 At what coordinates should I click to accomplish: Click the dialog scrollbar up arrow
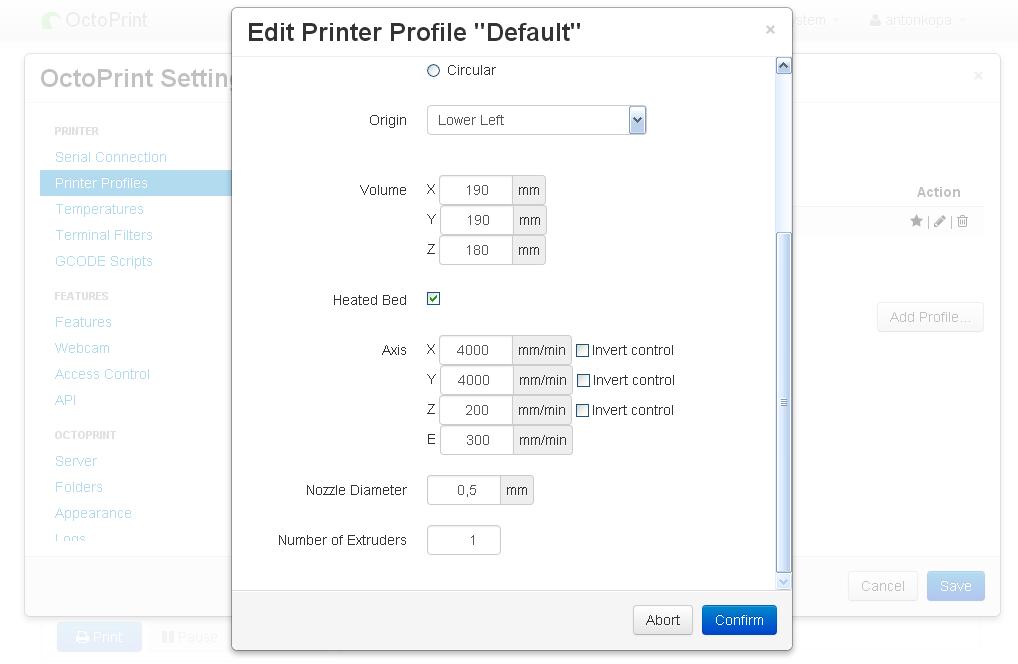click(x=784, y=66)
